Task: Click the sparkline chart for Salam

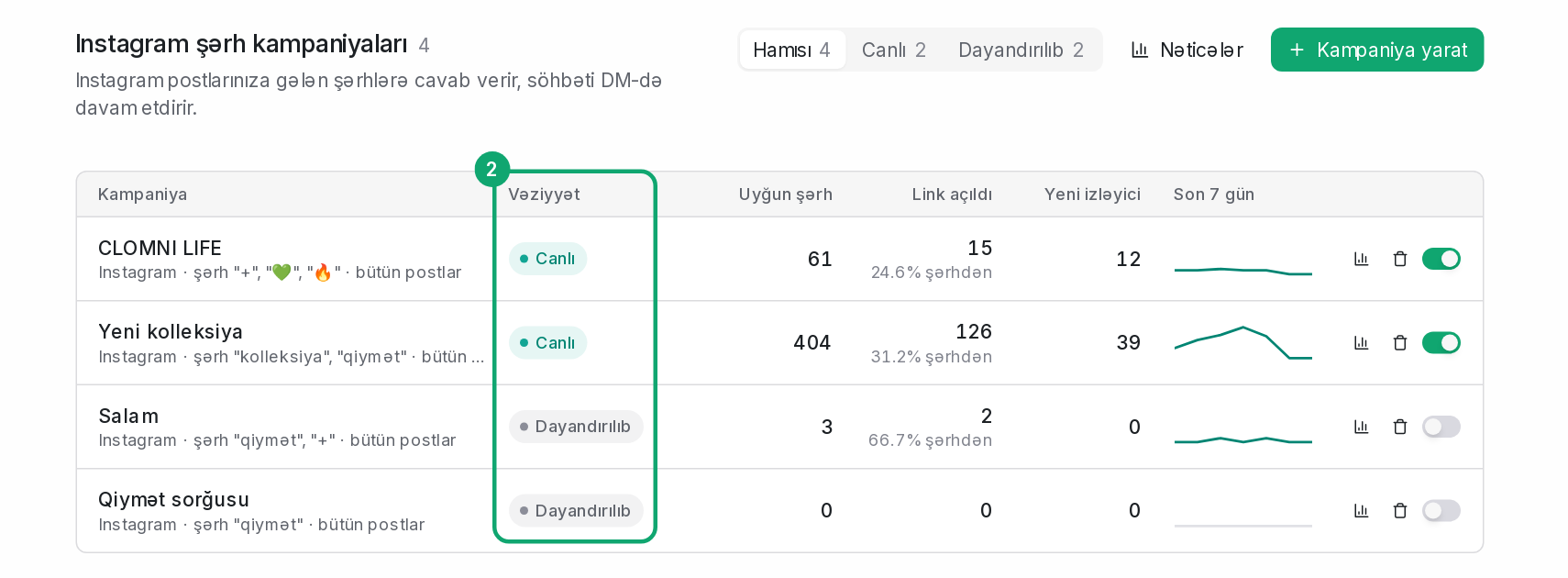Action: click(x=1243, y=440)
